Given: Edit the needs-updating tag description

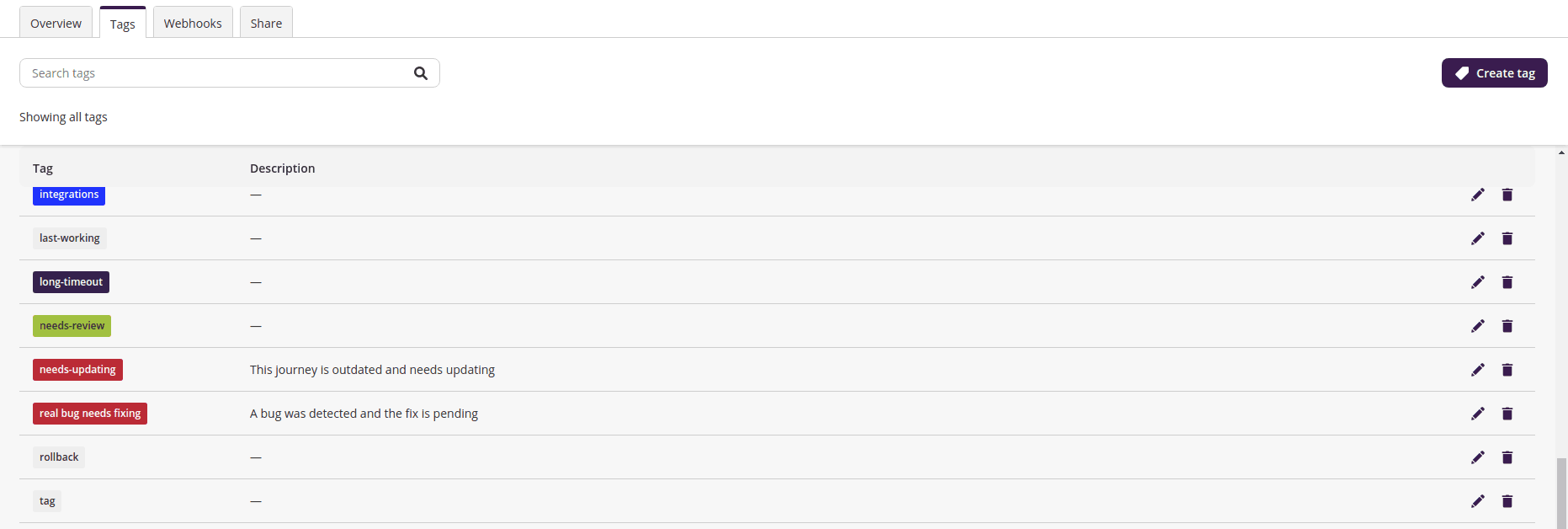Looking at the screenshot, I should tap(1478, 370).
